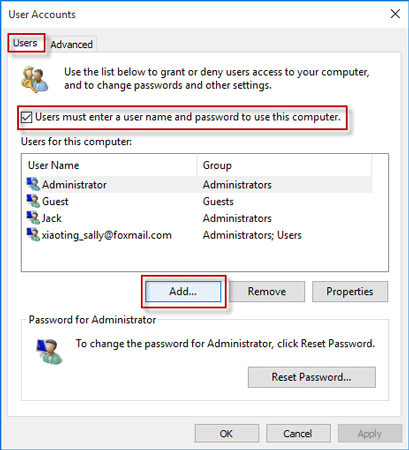The image size is (409, 450).
Task: Click the Administrator account user icon
Action: pos(33,184)
